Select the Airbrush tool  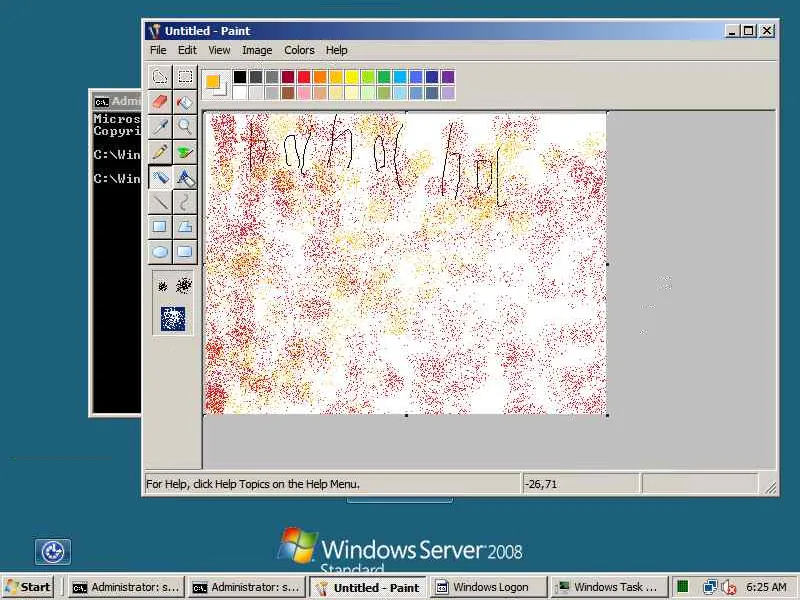160,178
